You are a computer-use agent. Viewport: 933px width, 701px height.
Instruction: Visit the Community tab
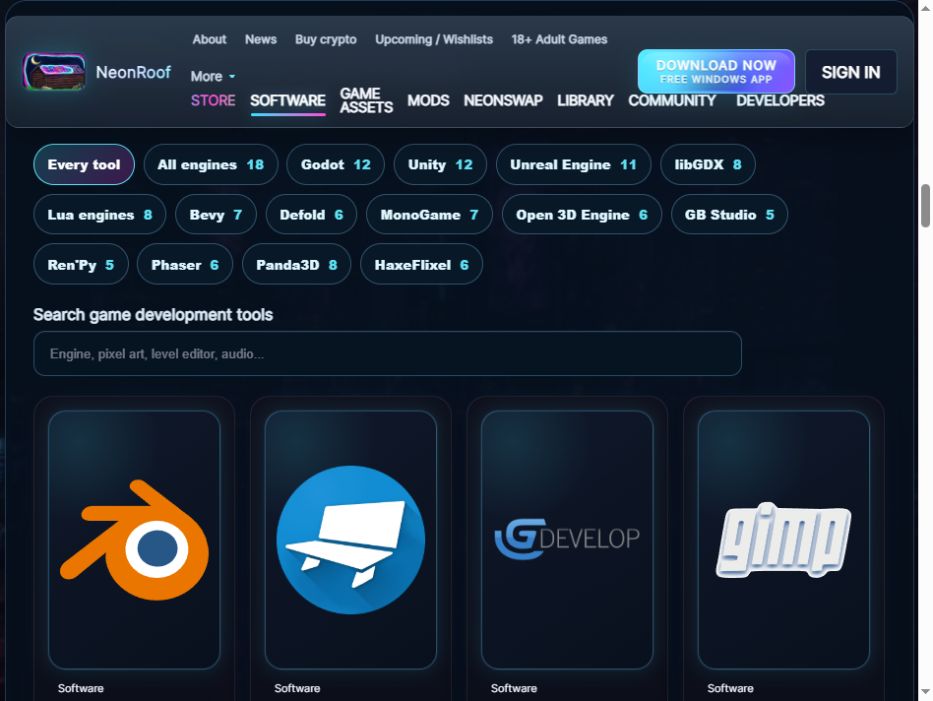672,101
